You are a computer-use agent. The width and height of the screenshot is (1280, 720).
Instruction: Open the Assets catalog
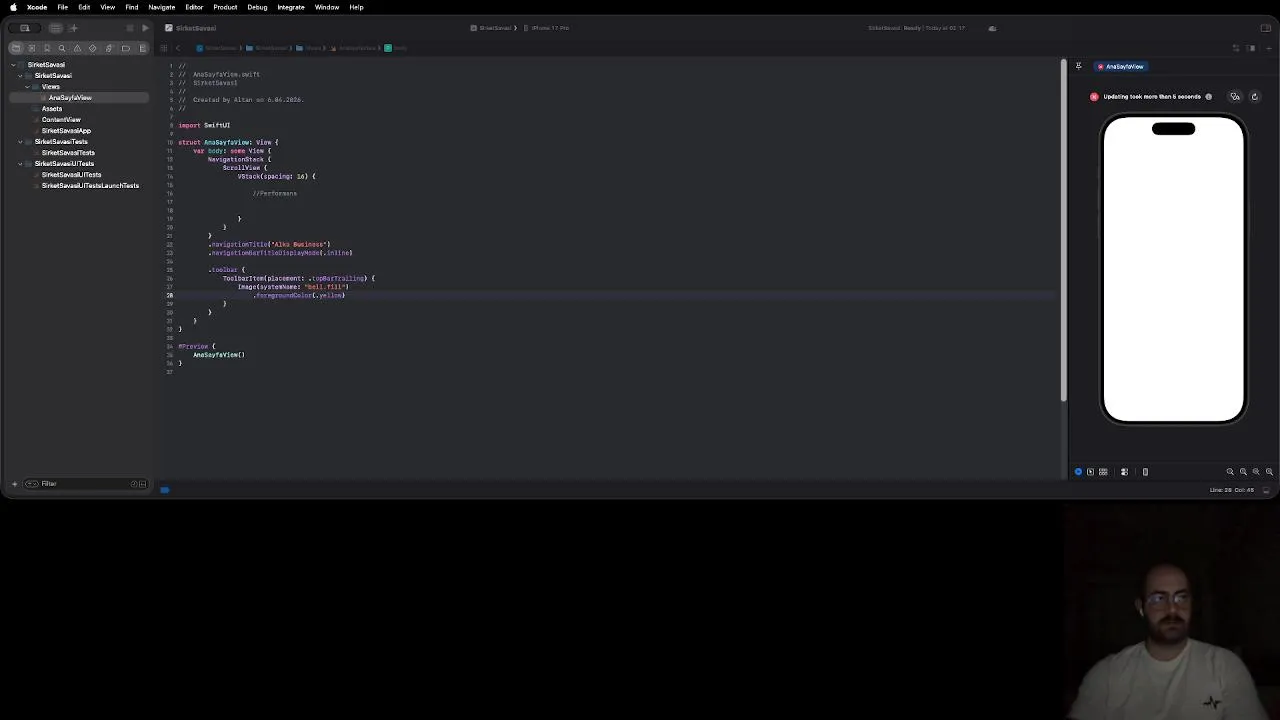point(52,109)
